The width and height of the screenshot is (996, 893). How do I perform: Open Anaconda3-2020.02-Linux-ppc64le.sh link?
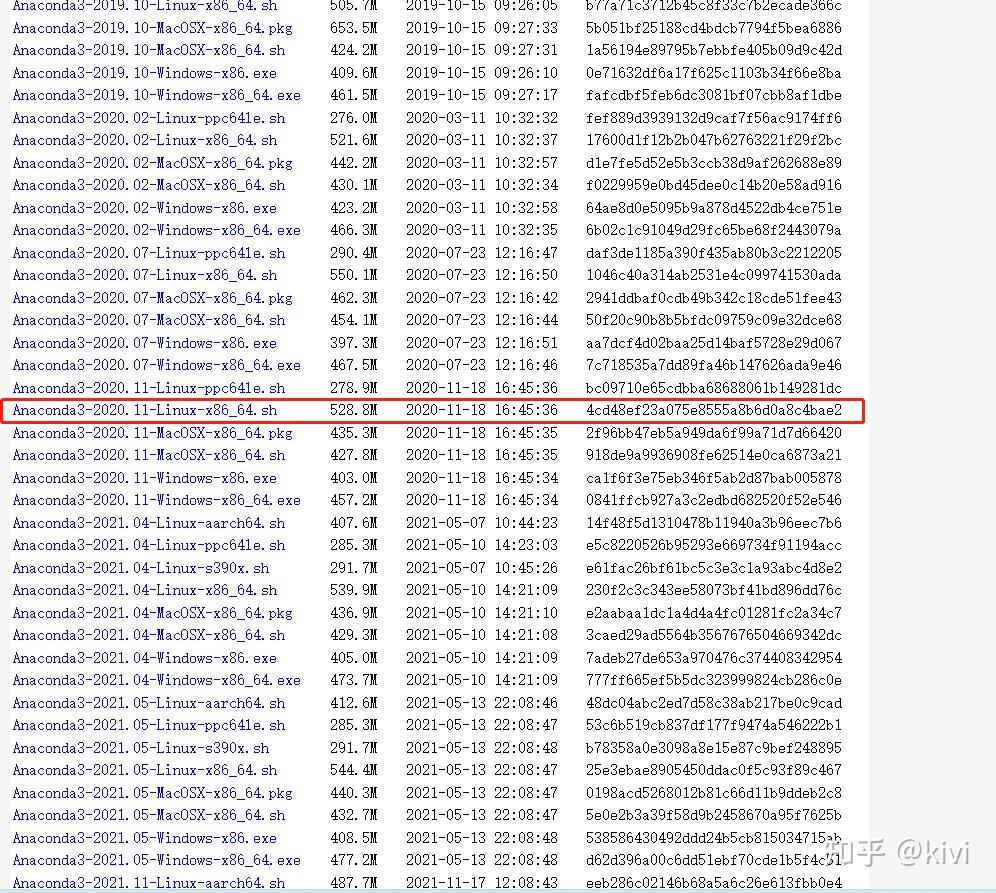[x=149, y=118]
